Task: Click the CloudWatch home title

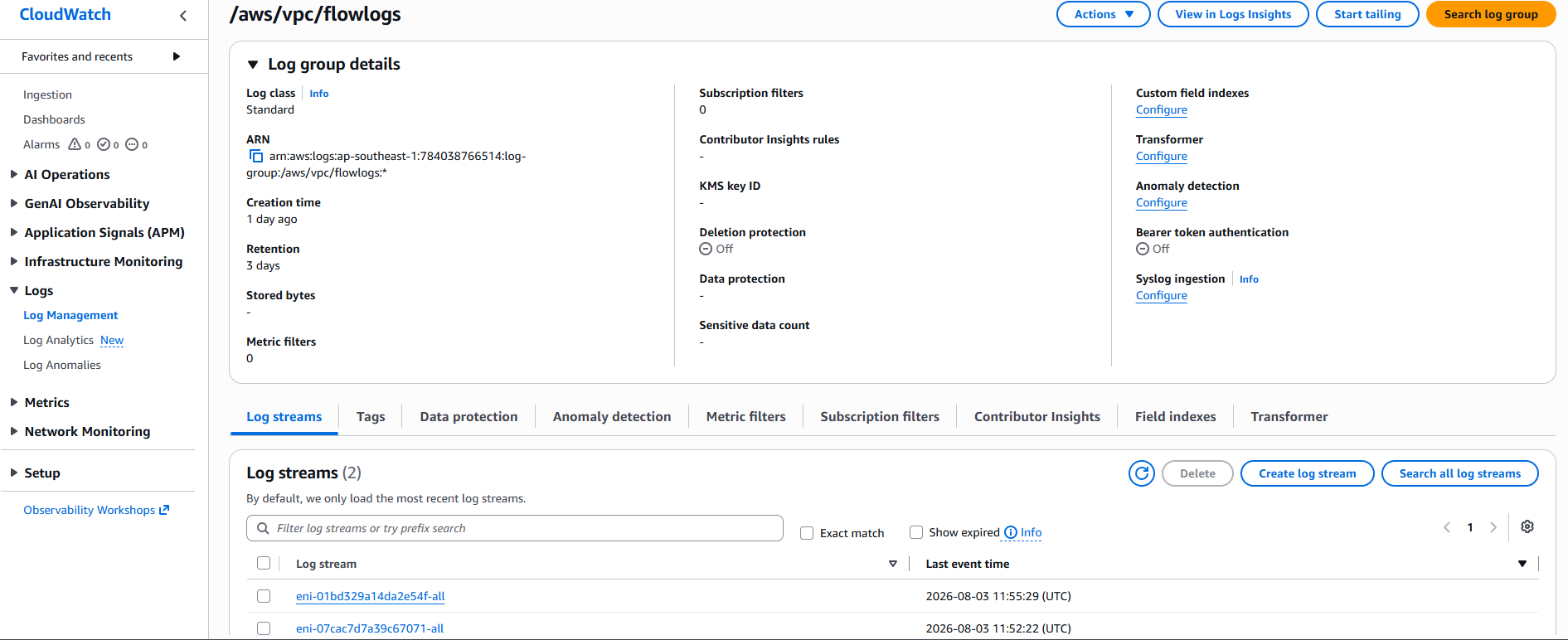Action: pos(66,14)
